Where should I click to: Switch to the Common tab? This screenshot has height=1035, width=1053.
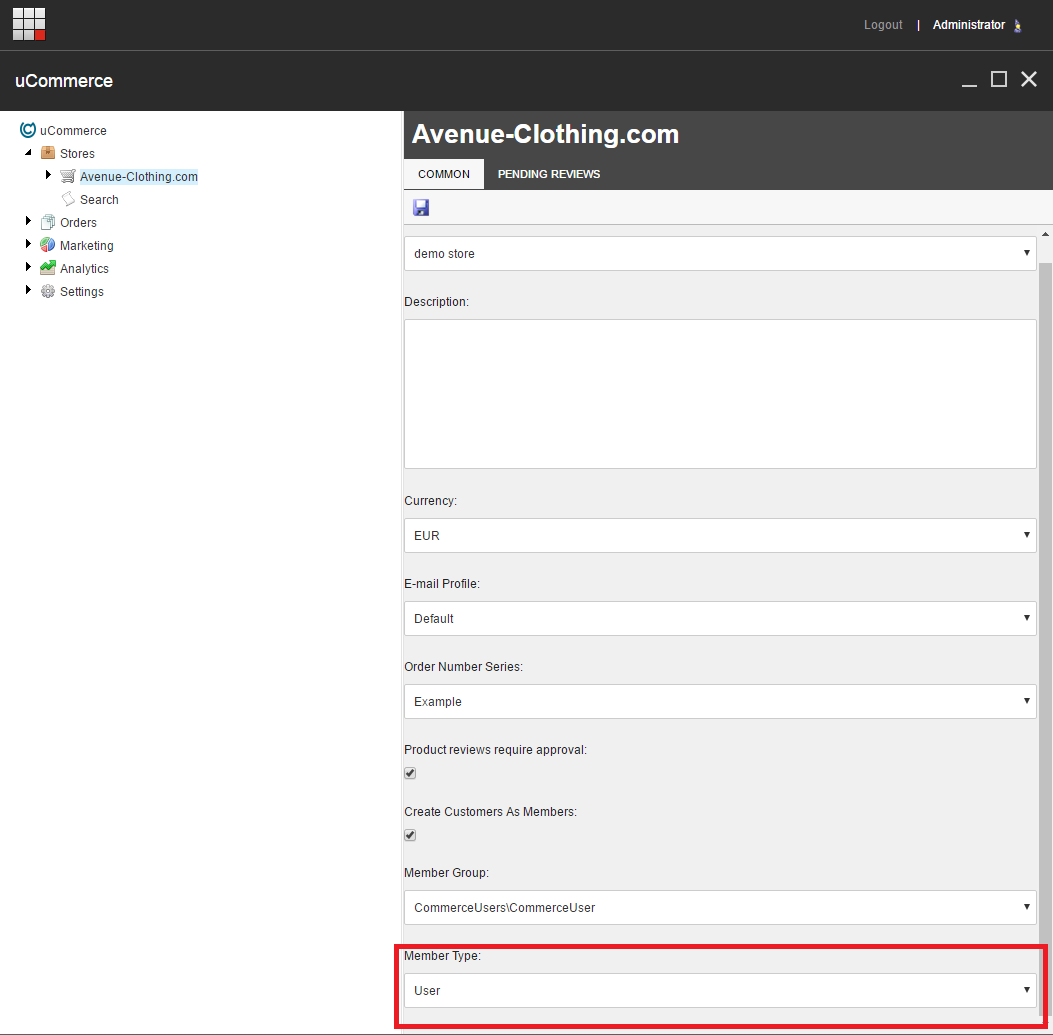(444, 174)
